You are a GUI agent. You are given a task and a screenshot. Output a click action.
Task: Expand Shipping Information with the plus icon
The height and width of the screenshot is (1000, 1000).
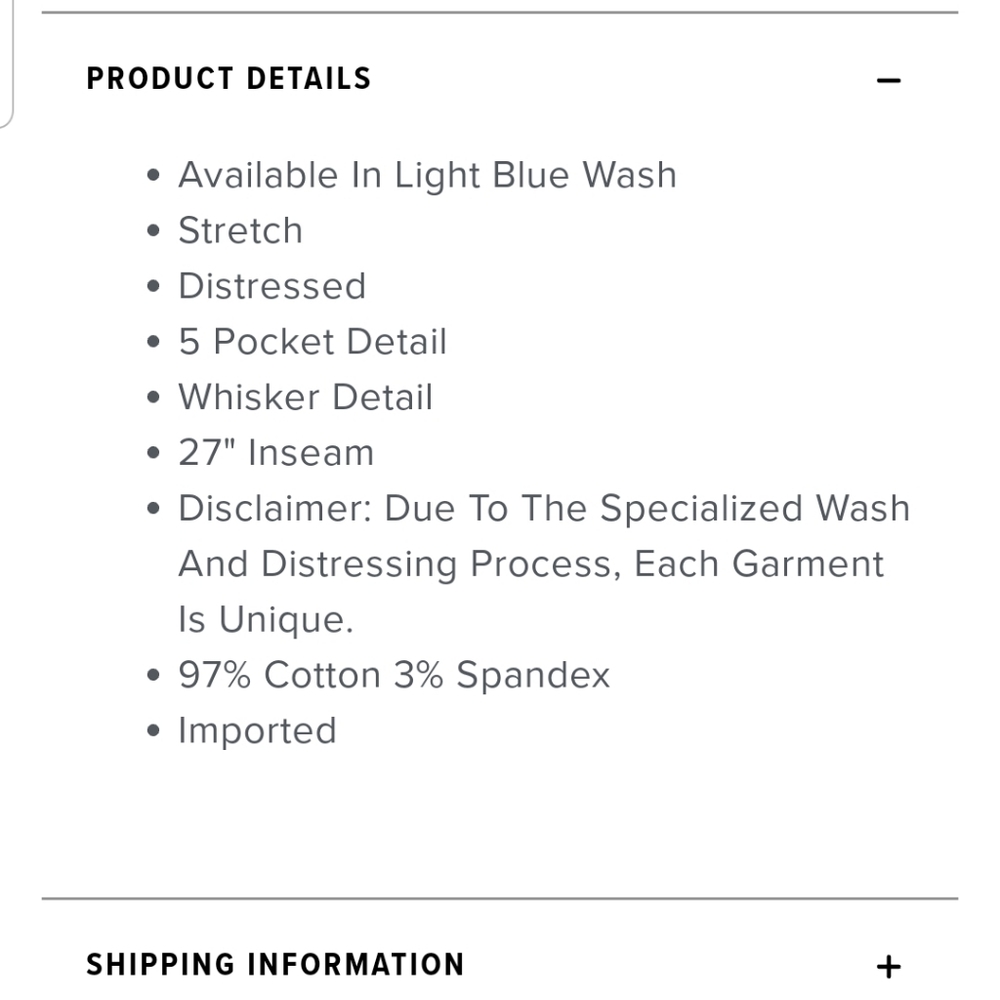pos(888,967)
